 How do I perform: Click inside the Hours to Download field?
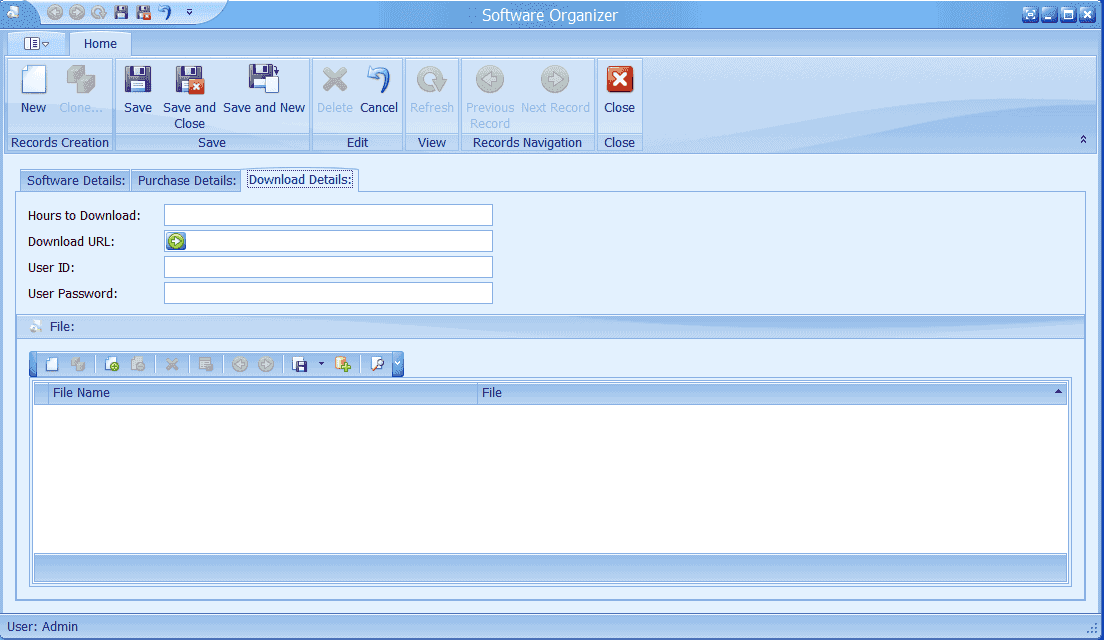[328, 215]
